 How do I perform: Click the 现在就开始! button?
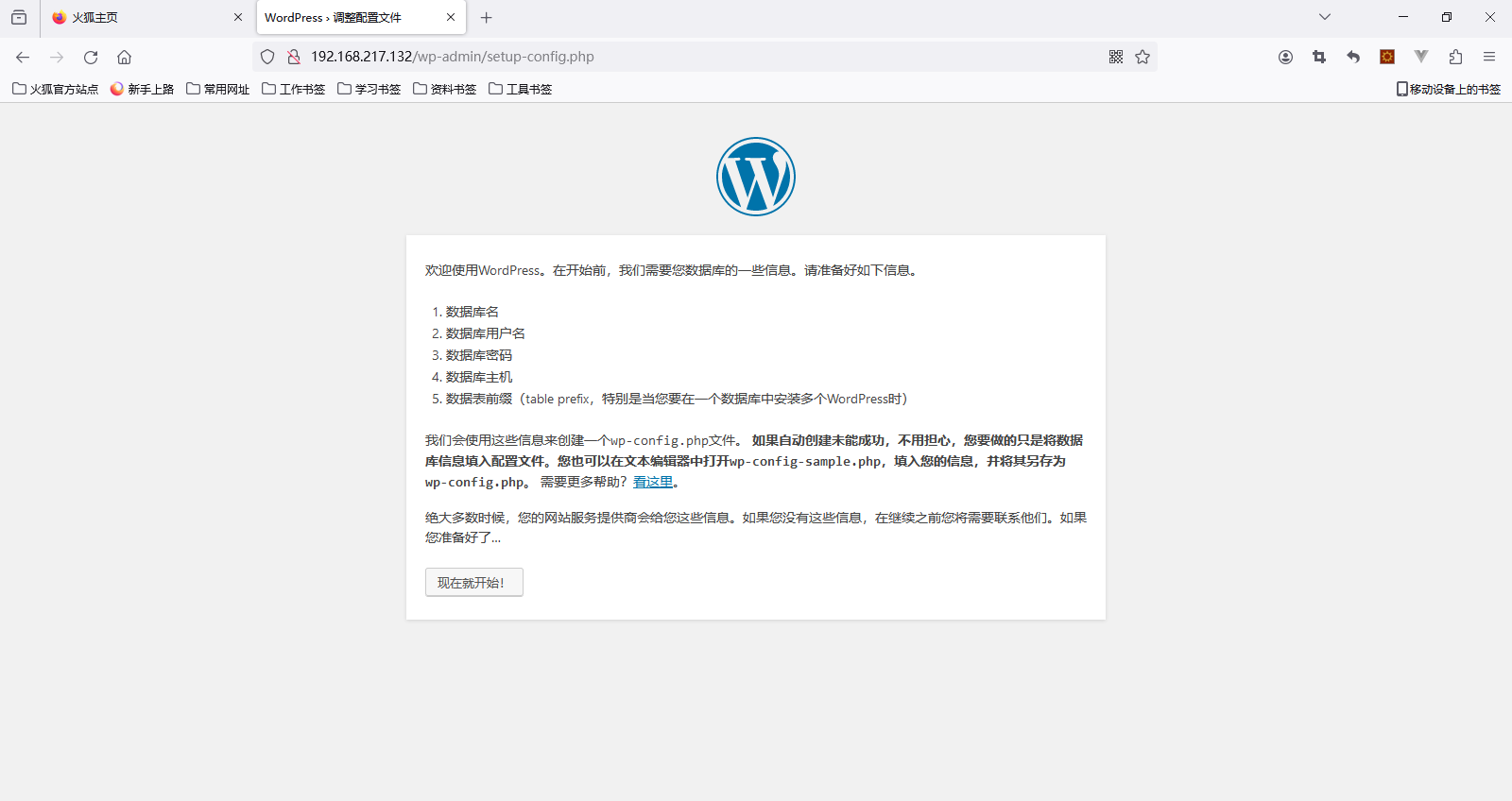tap(474, 583)
